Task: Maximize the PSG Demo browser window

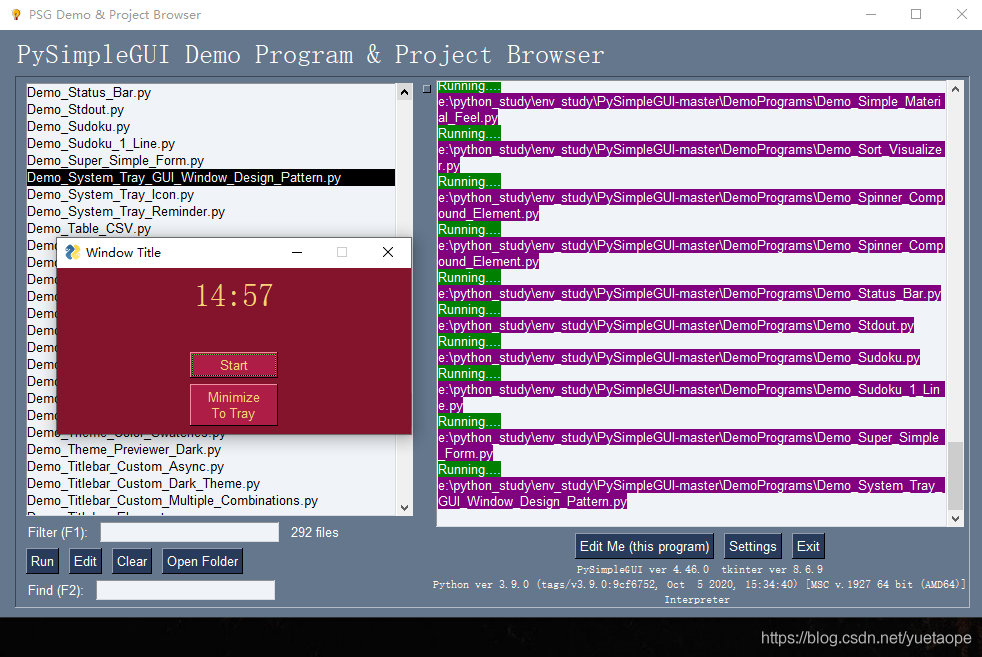Action: [916, 14]
